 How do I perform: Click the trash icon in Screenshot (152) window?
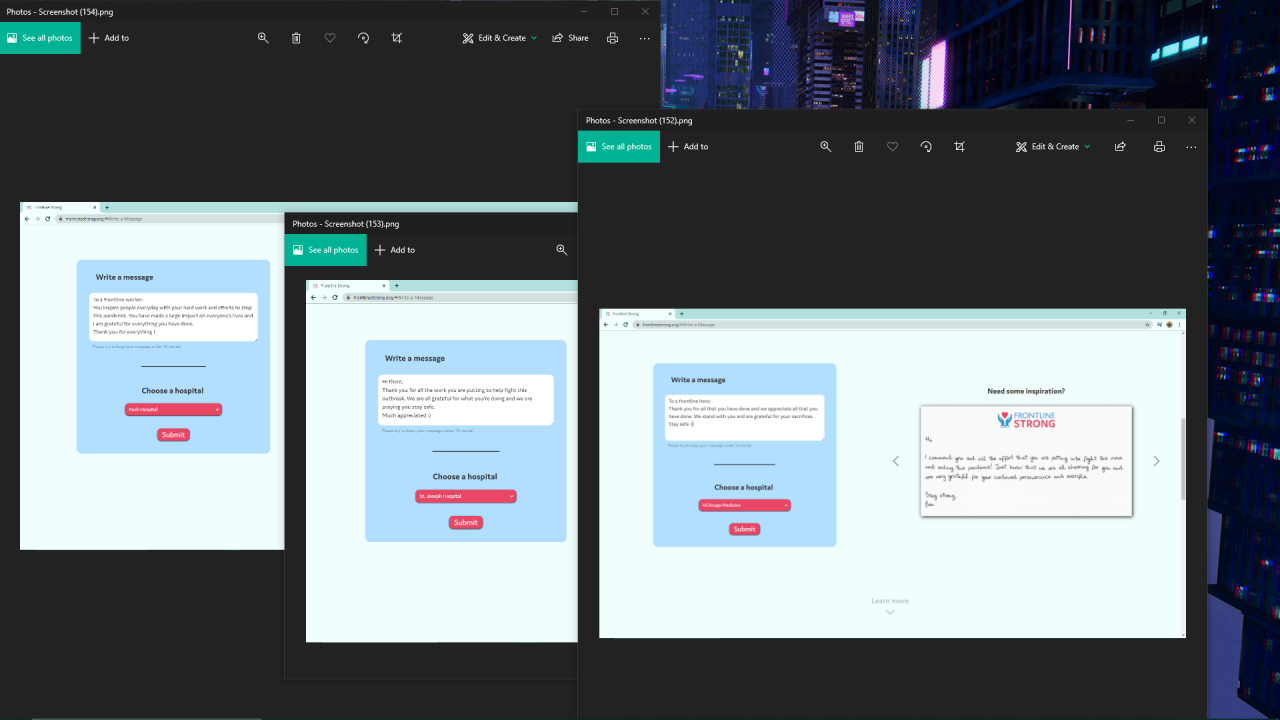pos(859,147)
